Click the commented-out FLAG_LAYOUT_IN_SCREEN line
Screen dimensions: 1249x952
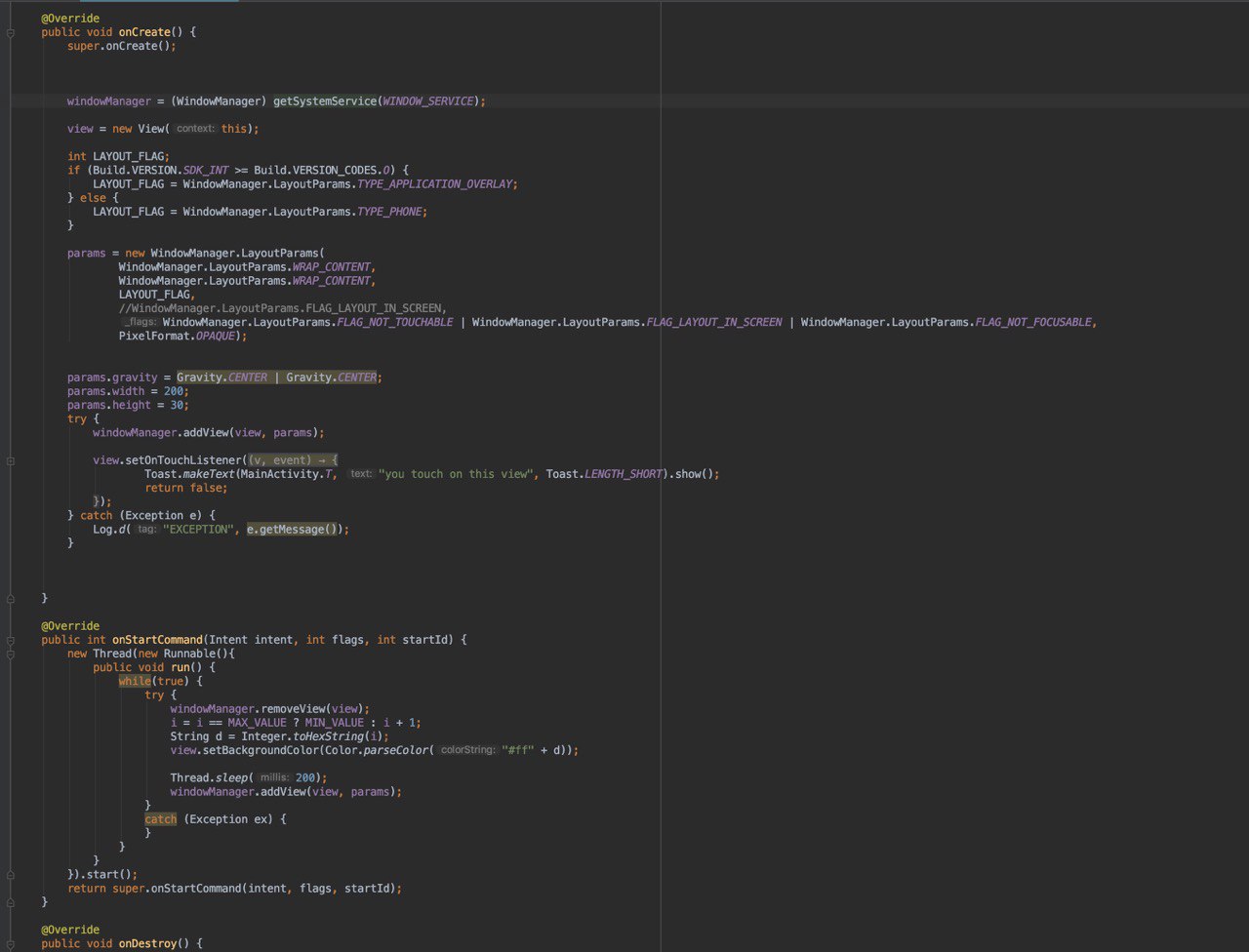282,308
